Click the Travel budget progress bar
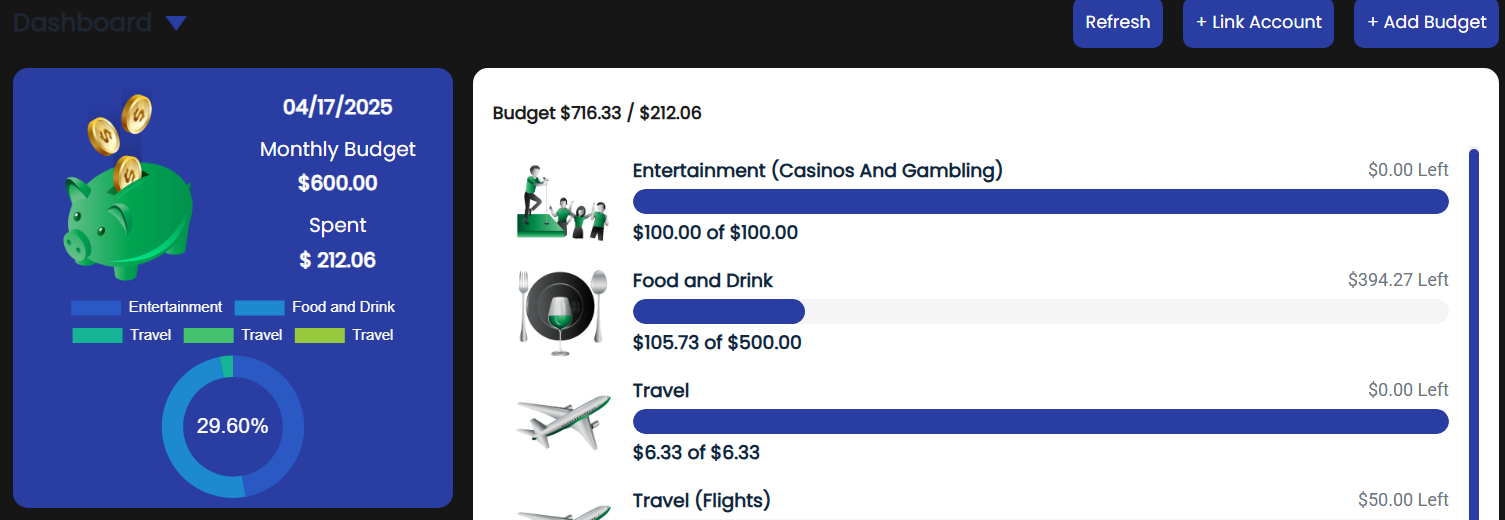Viewport: 1505px width, 520px height. pos(1040,421)
